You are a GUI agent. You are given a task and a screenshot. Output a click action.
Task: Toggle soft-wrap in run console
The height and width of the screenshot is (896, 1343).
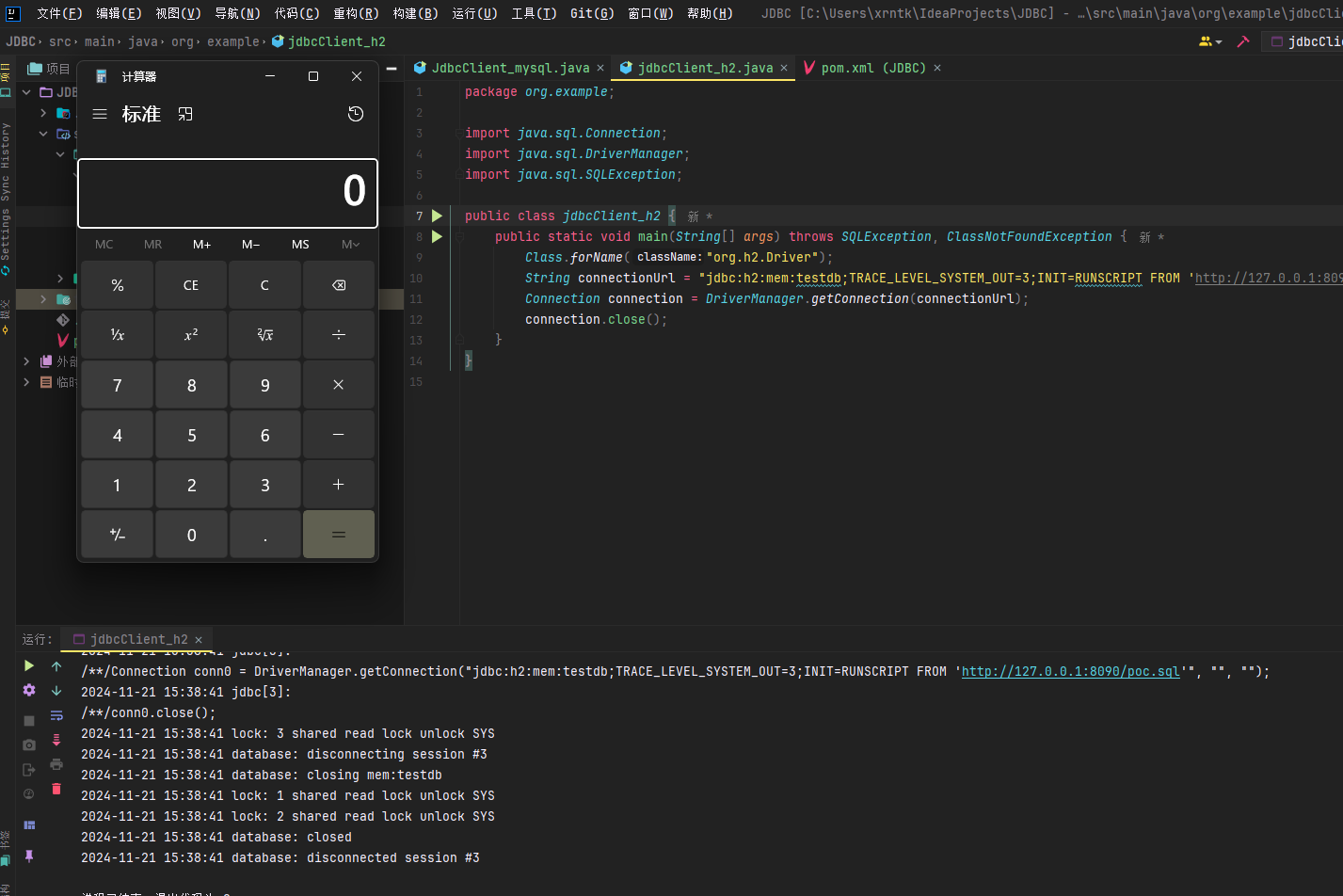(x=56, y=715)
